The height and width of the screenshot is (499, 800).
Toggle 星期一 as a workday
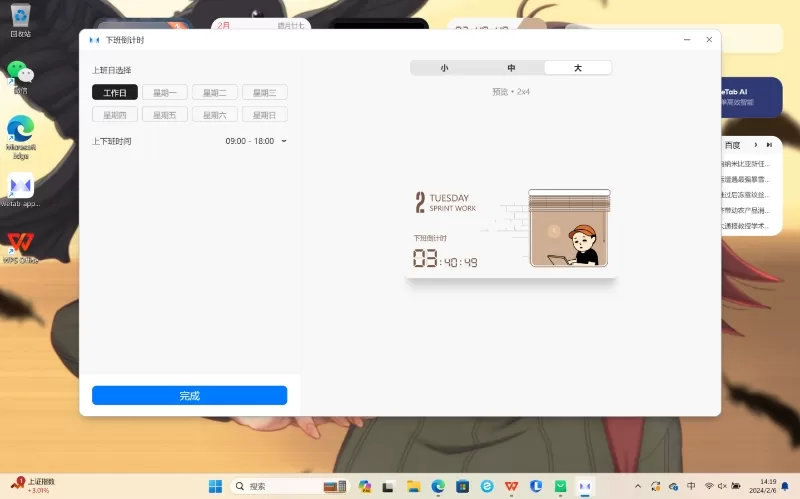pos(165,92)
